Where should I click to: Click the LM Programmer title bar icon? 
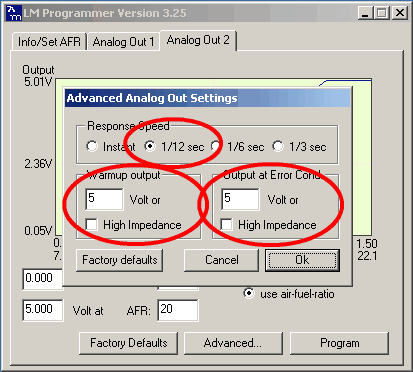[15, 13]
